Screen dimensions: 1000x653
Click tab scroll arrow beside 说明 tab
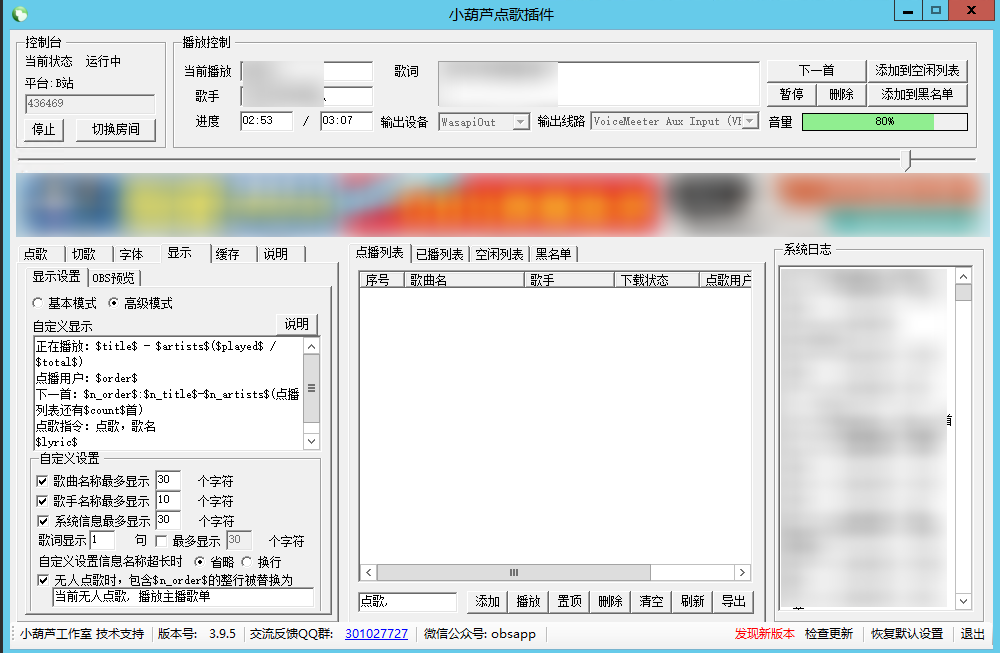tap(304, 254)
